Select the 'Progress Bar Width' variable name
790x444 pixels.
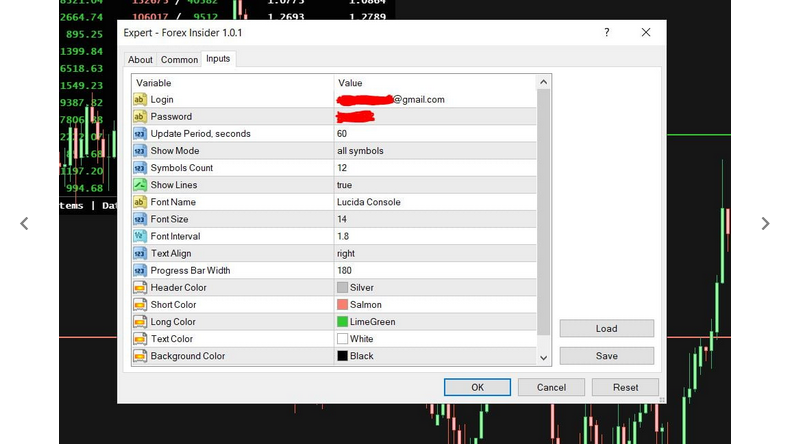click(x=190, y=271)
